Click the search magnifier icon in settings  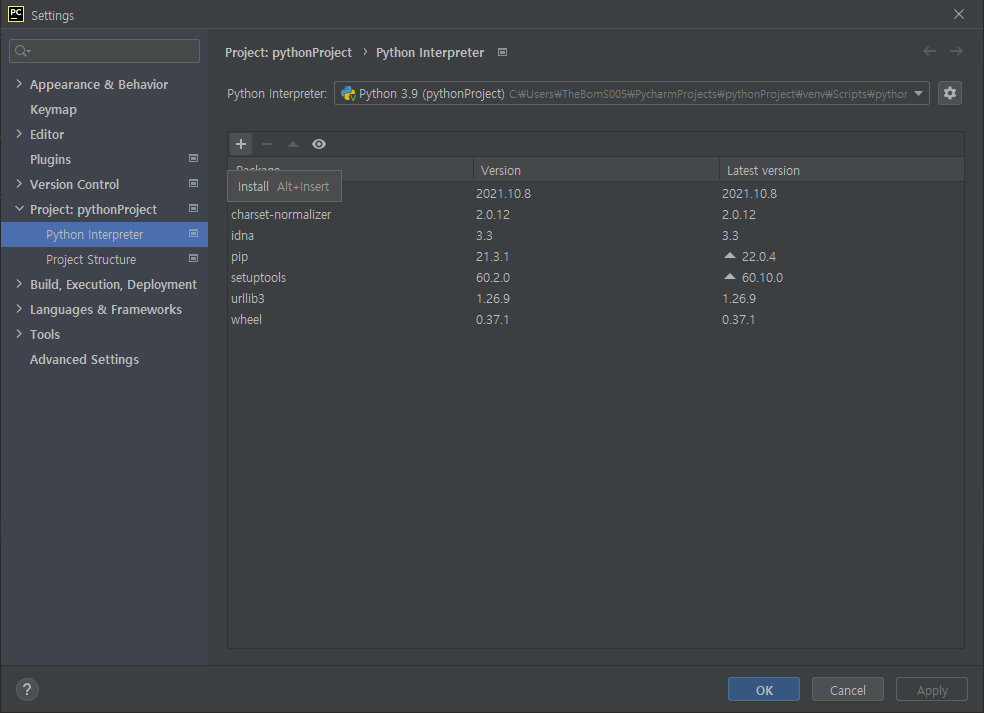click(x=22, y=51)
